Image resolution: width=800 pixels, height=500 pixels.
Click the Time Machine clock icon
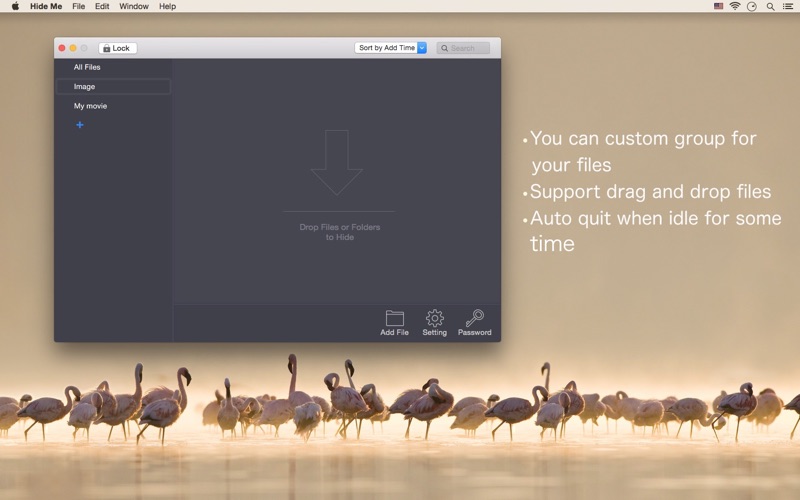pyautogui.click(x=752, y=6)
